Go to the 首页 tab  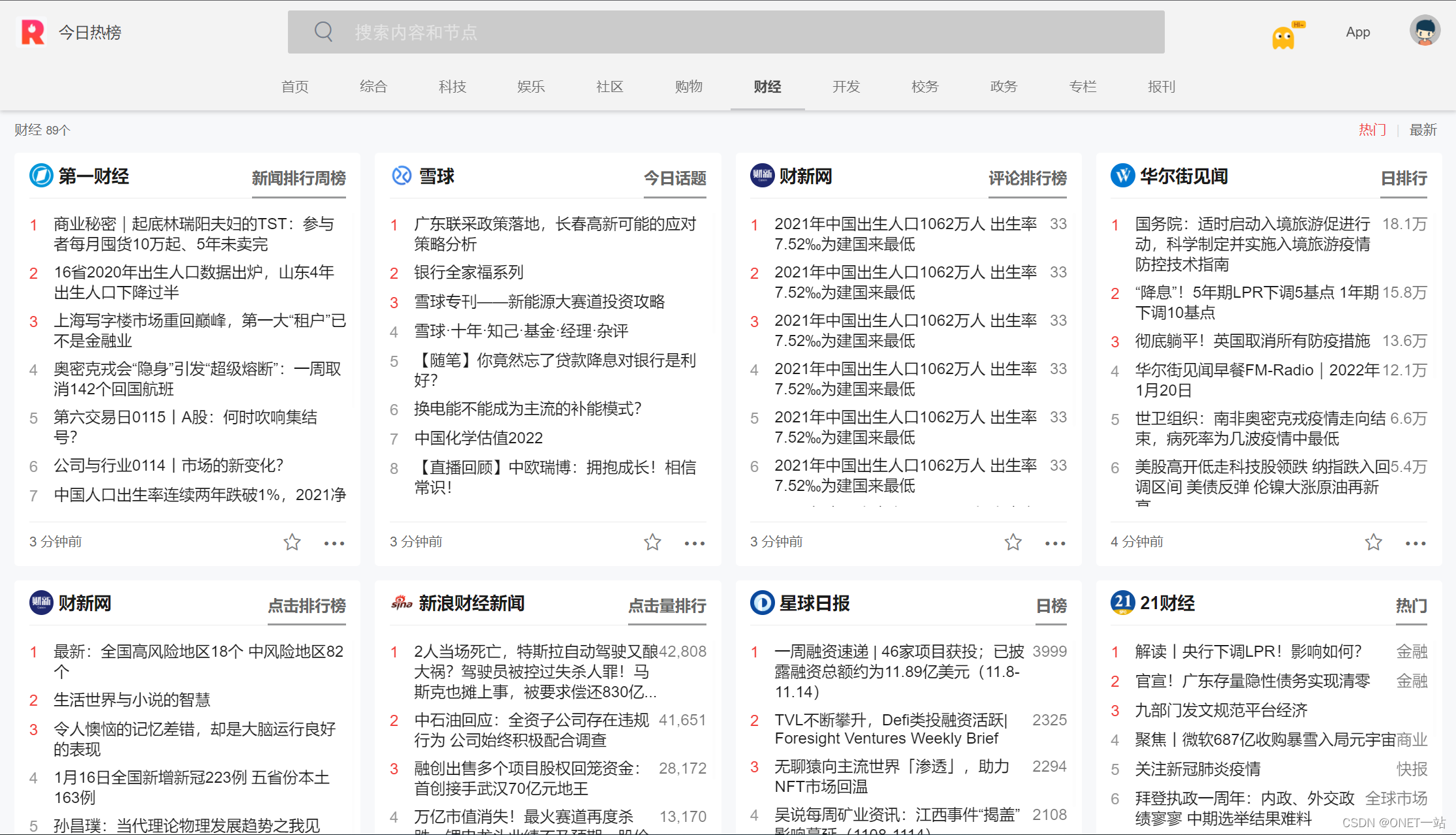tap(294, 87)
